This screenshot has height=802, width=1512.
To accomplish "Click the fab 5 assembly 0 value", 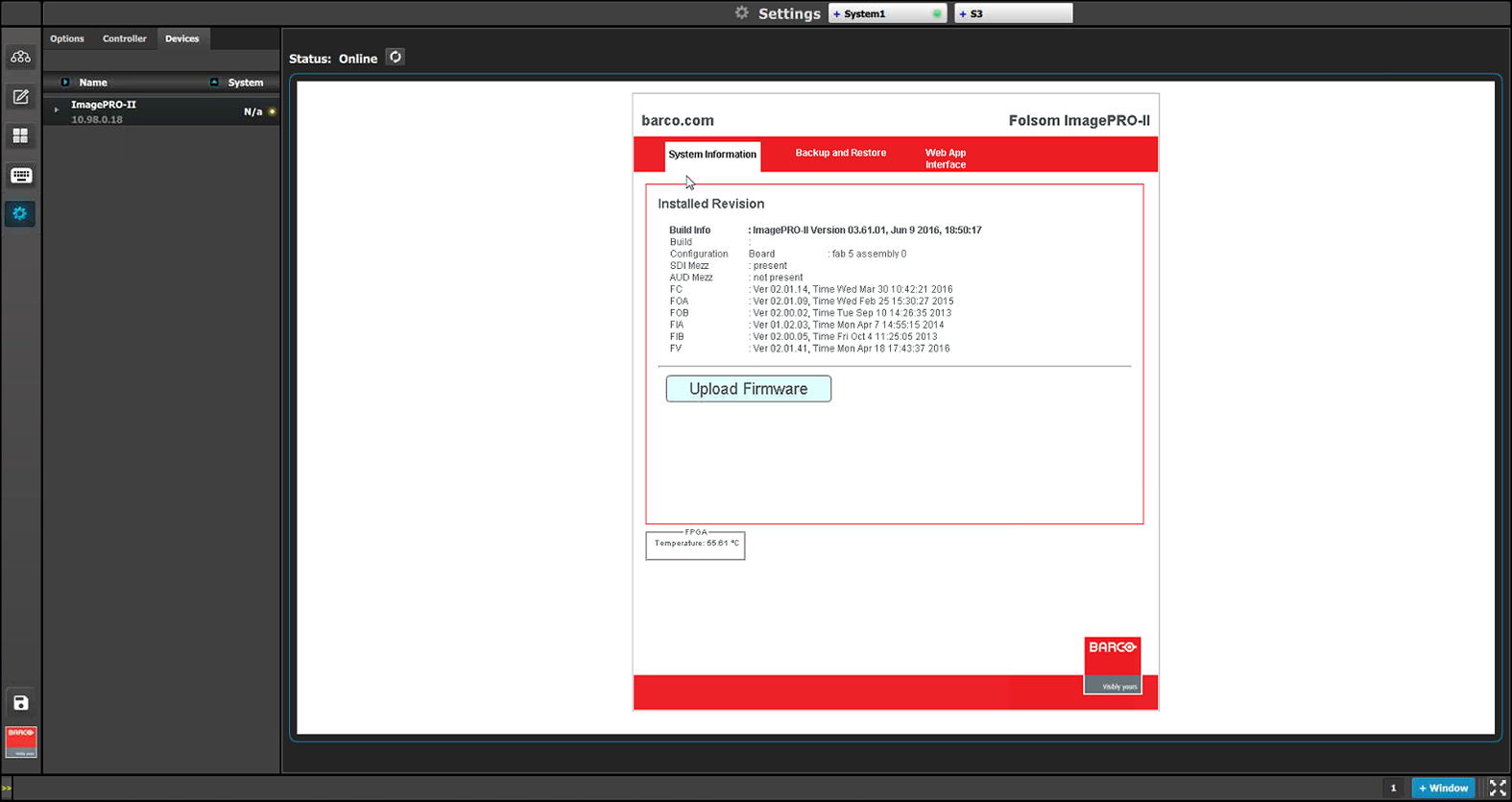I will point(867,255).
